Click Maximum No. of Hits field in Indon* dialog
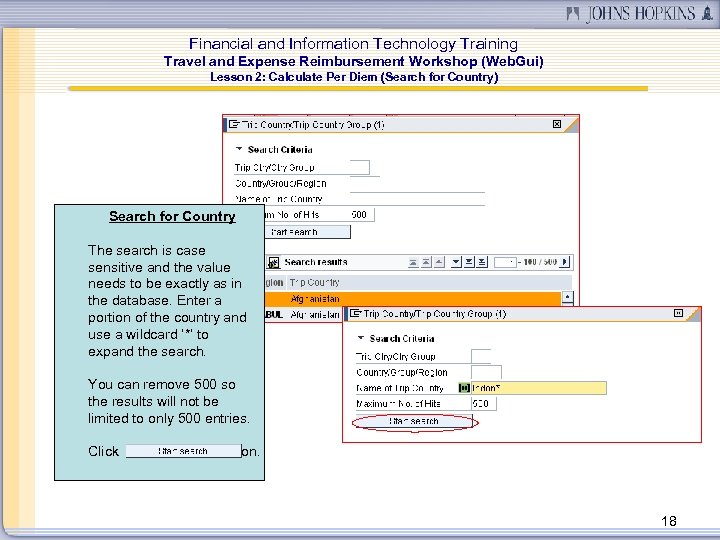Screen dimensions: 720x540 pyautogui.click(x=484, y=404)
